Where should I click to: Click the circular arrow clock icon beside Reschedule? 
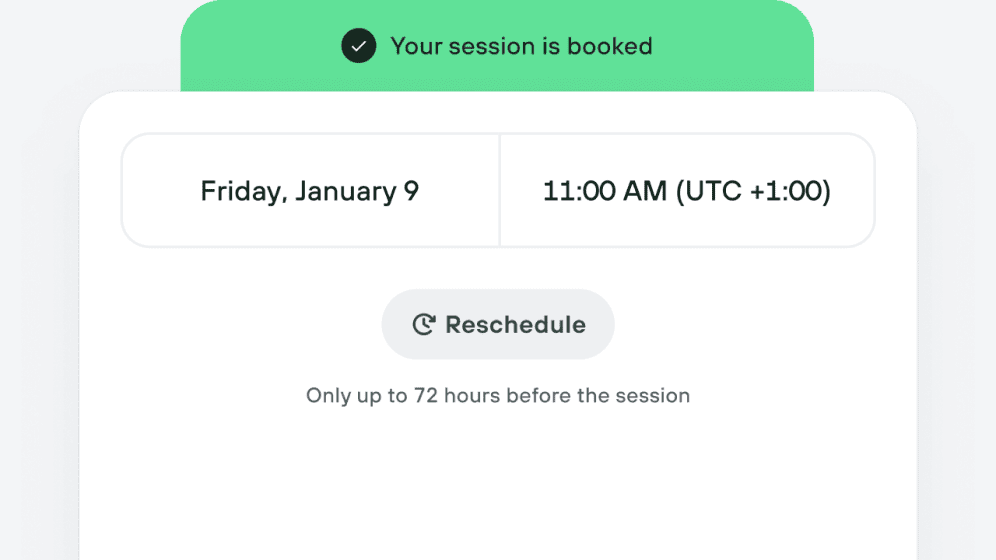pyautogui.click(x=424, y=325)
